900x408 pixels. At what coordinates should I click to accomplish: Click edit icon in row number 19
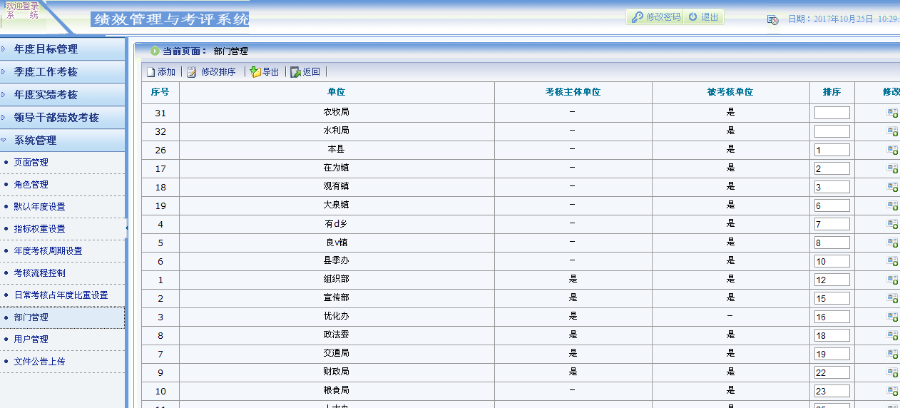click(892, 205)
